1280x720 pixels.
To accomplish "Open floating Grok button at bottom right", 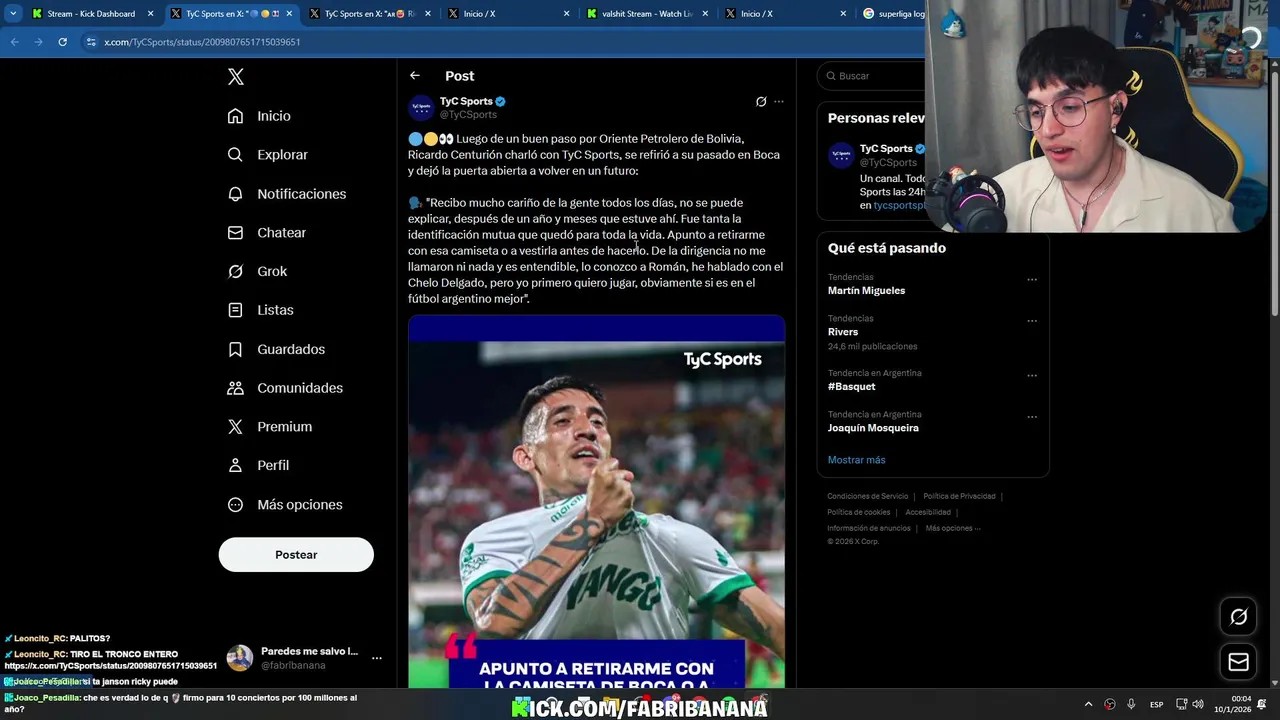I will click(x=1238, y=617).
